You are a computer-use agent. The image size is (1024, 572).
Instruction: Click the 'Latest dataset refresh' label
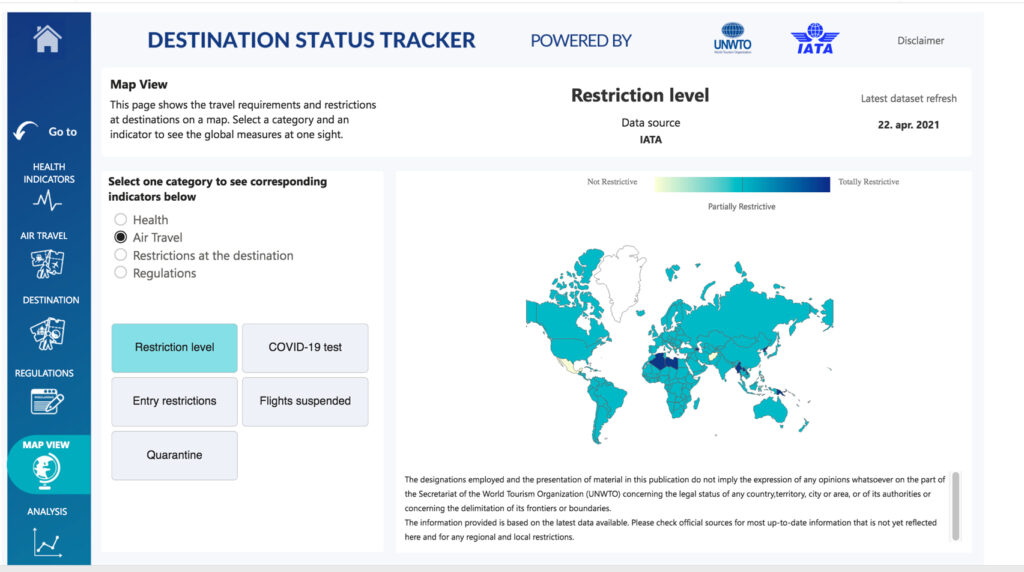coord(908,99)
